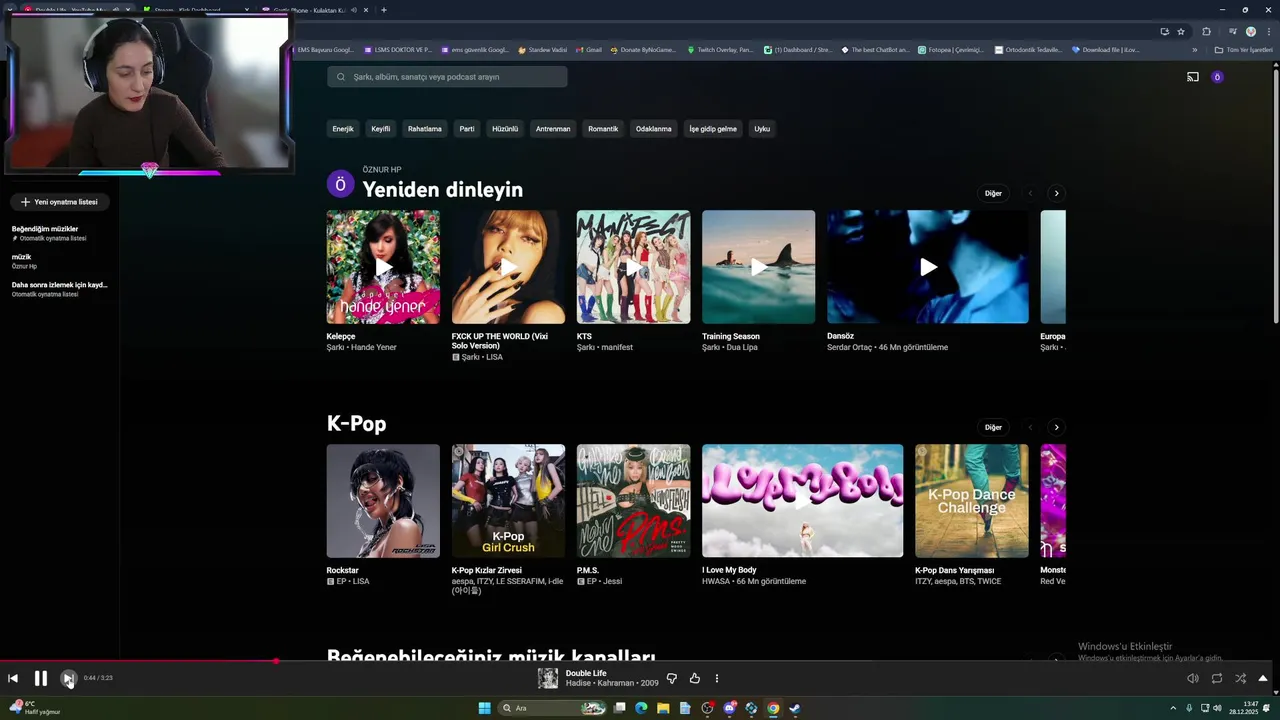The width and height of the screenshot is (1280, 720).
Task: Open K-Pop Girl Crush playlist cover
Action: click(508, 501)
